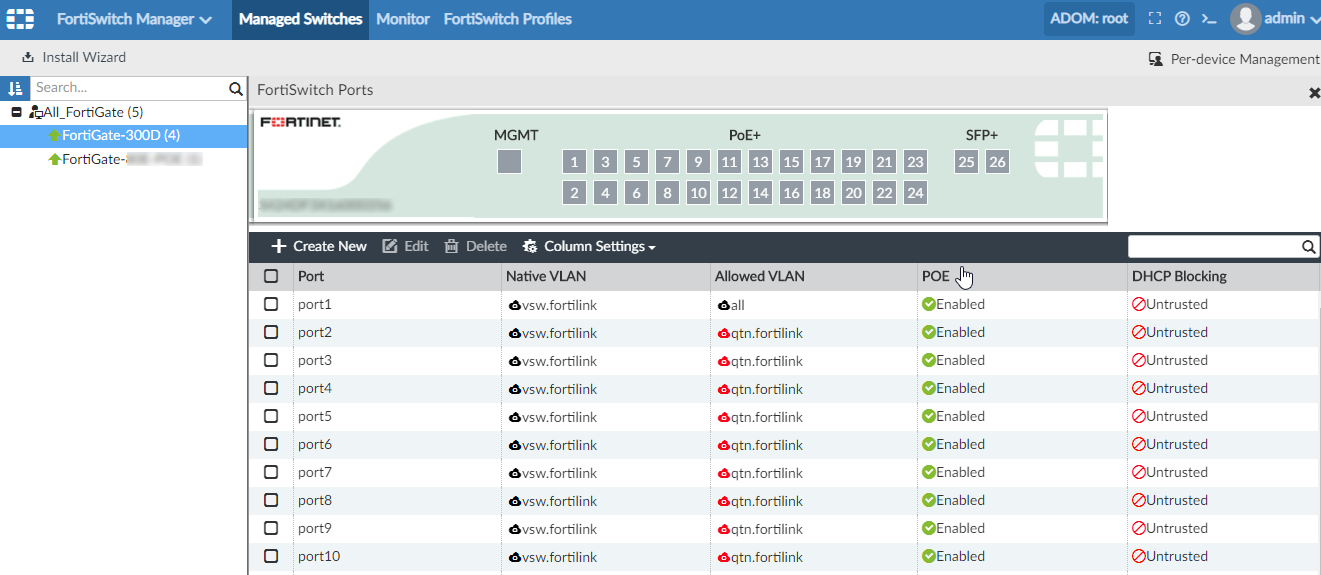Toggle the fullscreen icon in header
The width and height of the screenshot is (1321, 575).
(x=1155, y=19)
